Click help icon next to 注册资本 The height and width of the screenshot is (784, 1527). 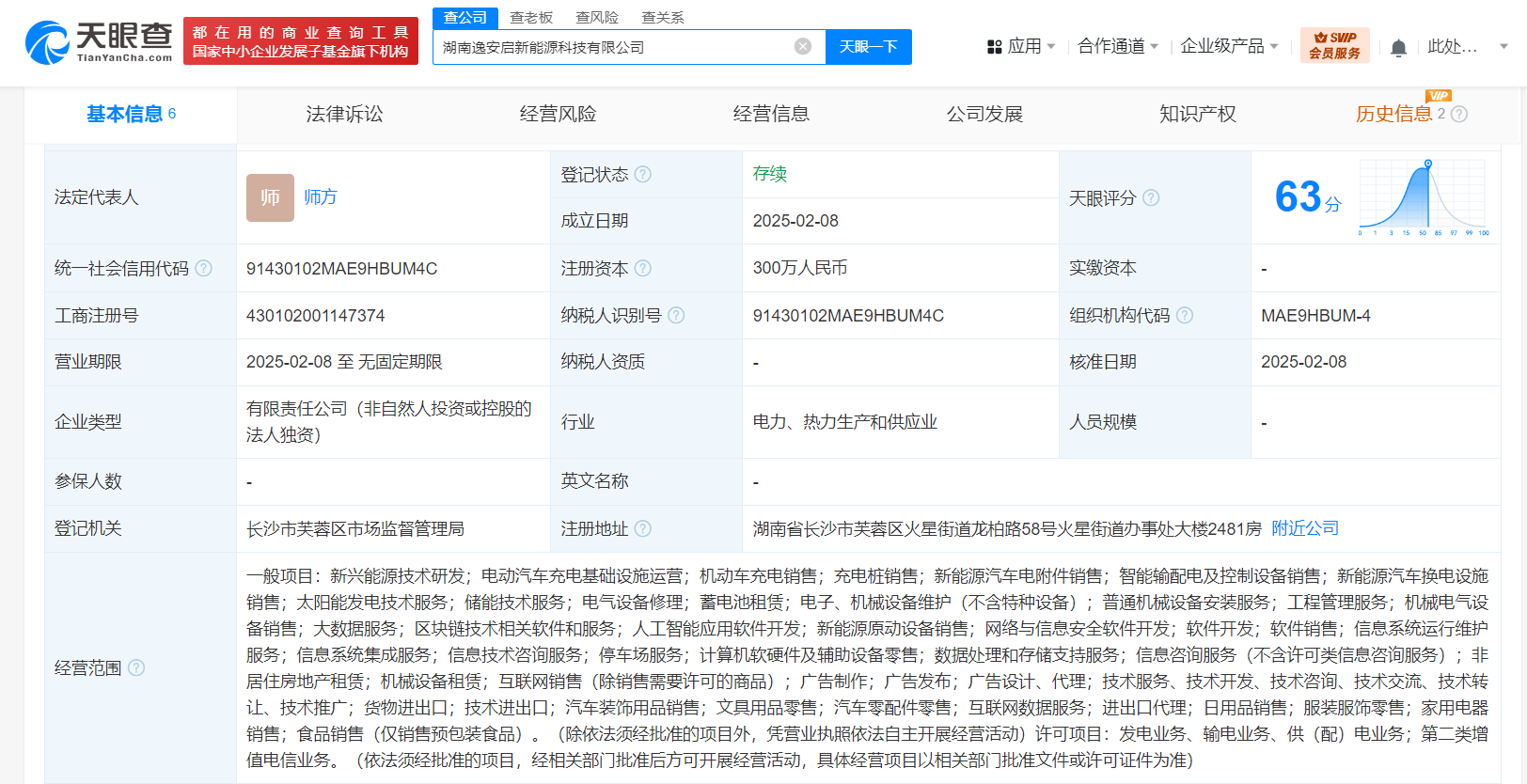643,269
